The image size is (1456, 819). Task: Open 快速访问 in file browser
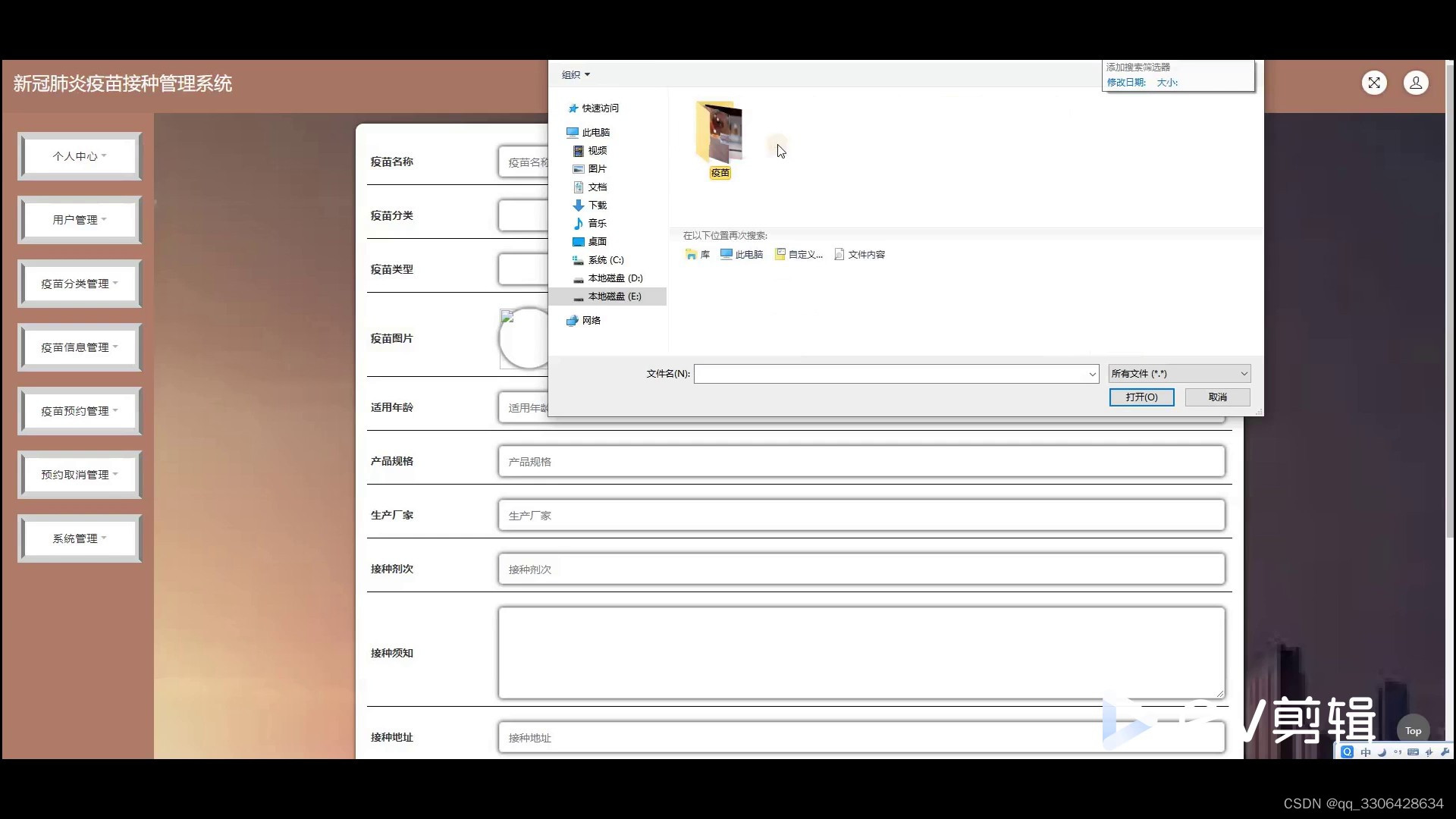[600, 108]
